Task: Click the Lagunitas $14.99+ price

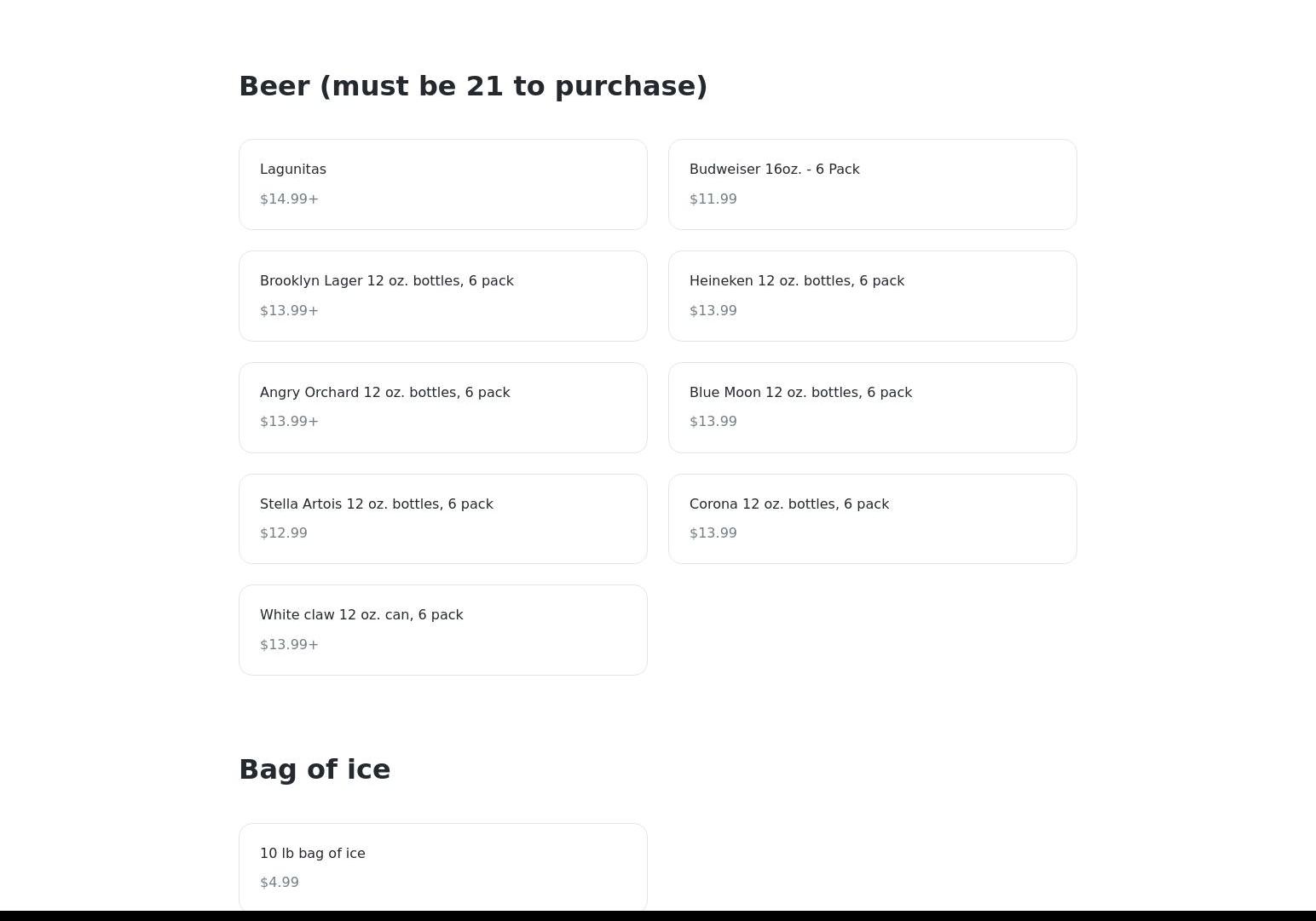Action: tap(289, 199)
